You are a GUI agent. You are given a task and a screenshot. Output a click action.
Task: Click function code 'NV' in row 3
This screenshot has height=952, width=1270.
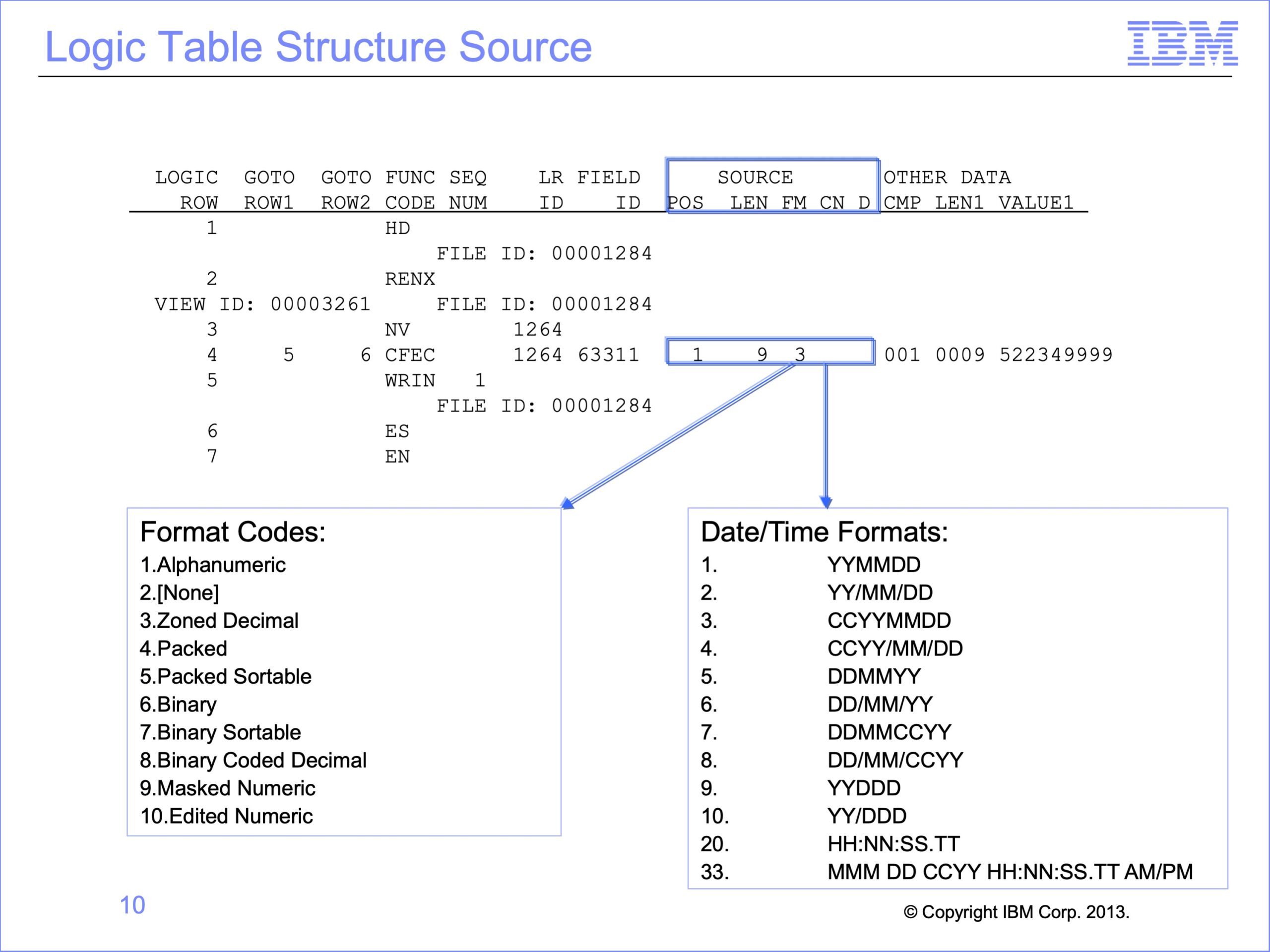pos(397,329)
